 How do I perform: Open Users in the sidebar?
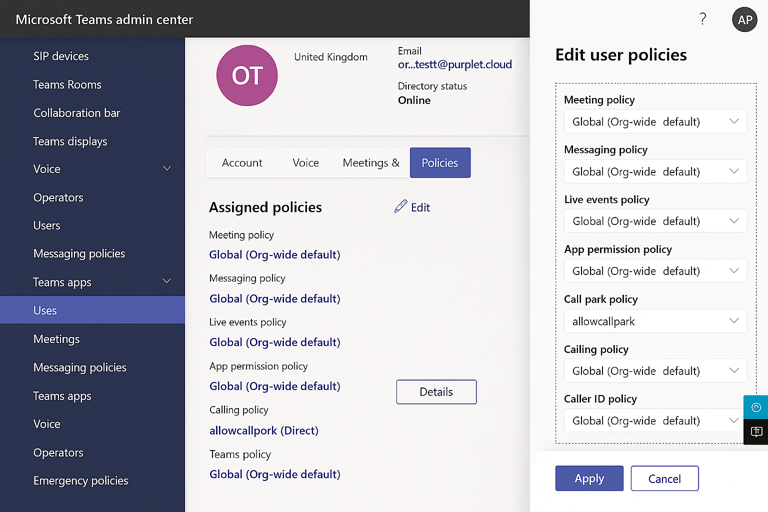pyautogui.click(x=47, y=226)
